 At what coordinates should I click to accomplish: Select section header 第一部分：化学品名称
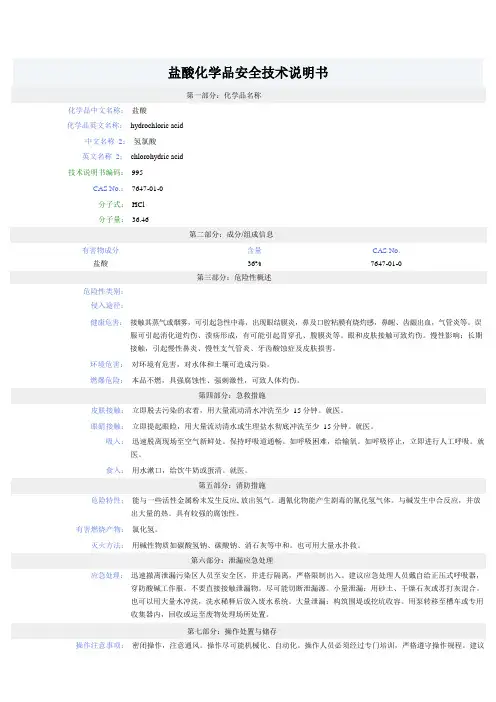point(224,95)
